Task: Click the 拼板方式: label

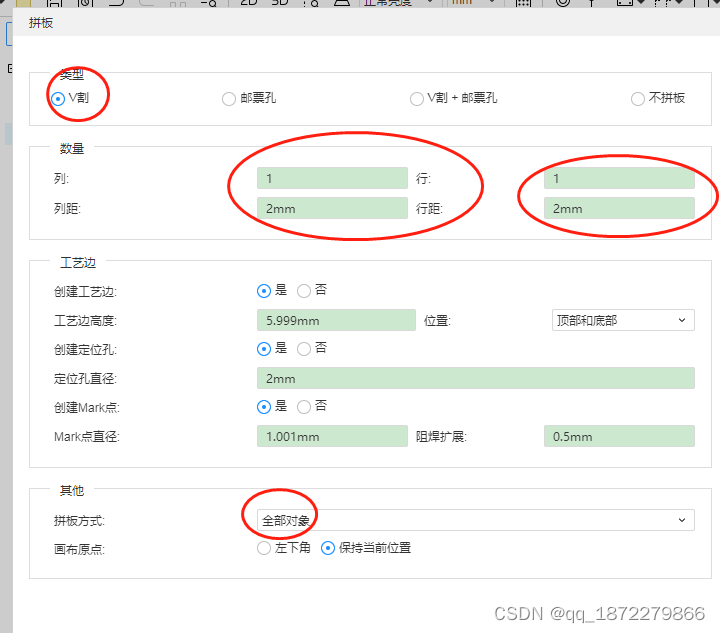Action: tap(79, 521)
